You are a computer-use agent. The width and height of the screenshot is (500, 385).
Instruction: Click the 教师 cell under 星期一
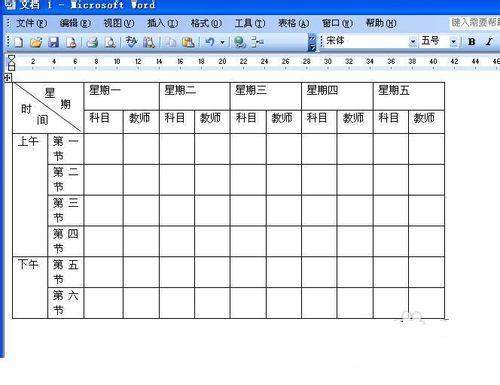[x=141, y=122]
